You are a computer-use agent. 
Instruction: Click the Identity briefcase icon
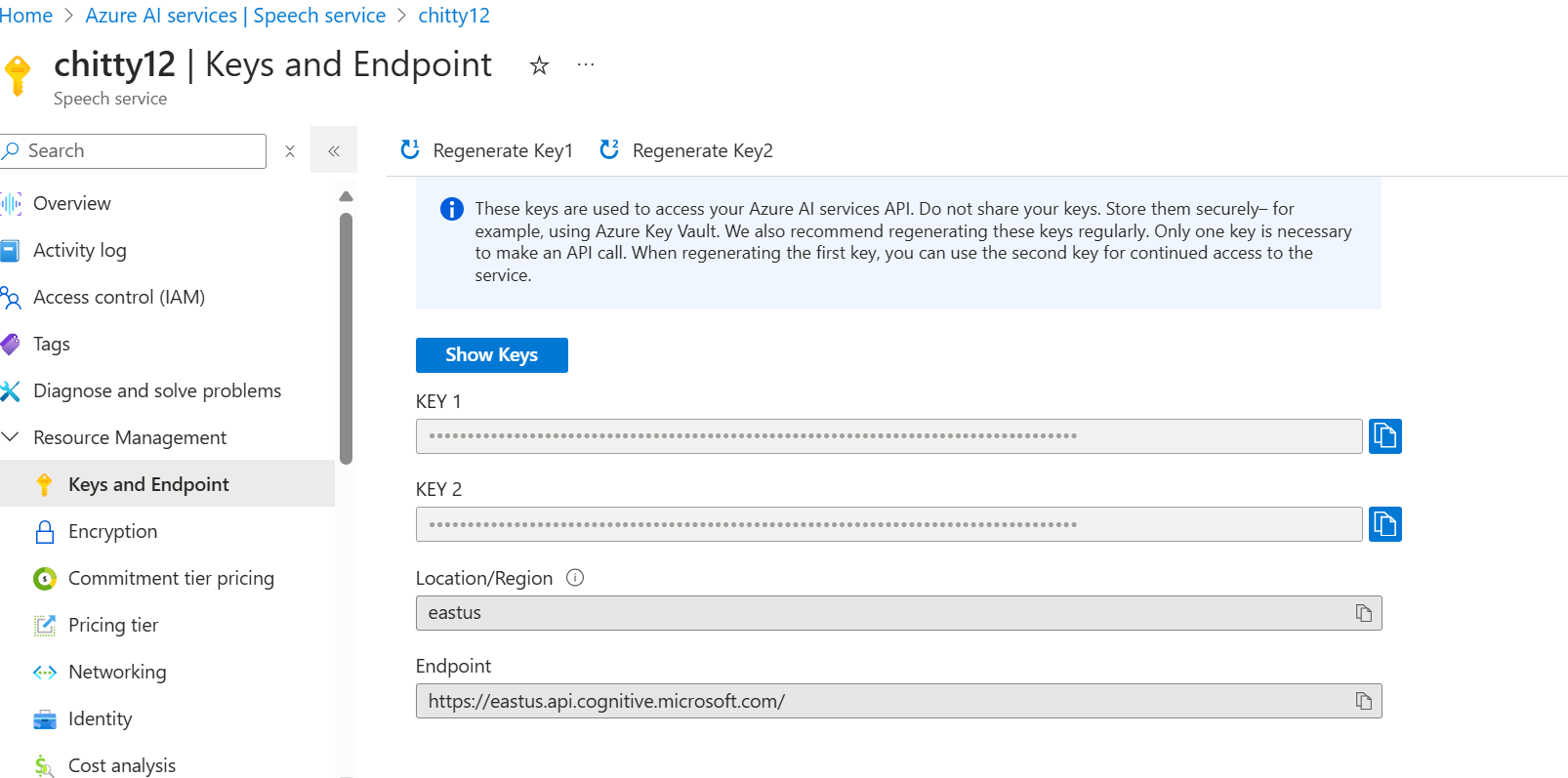[45, 720]
